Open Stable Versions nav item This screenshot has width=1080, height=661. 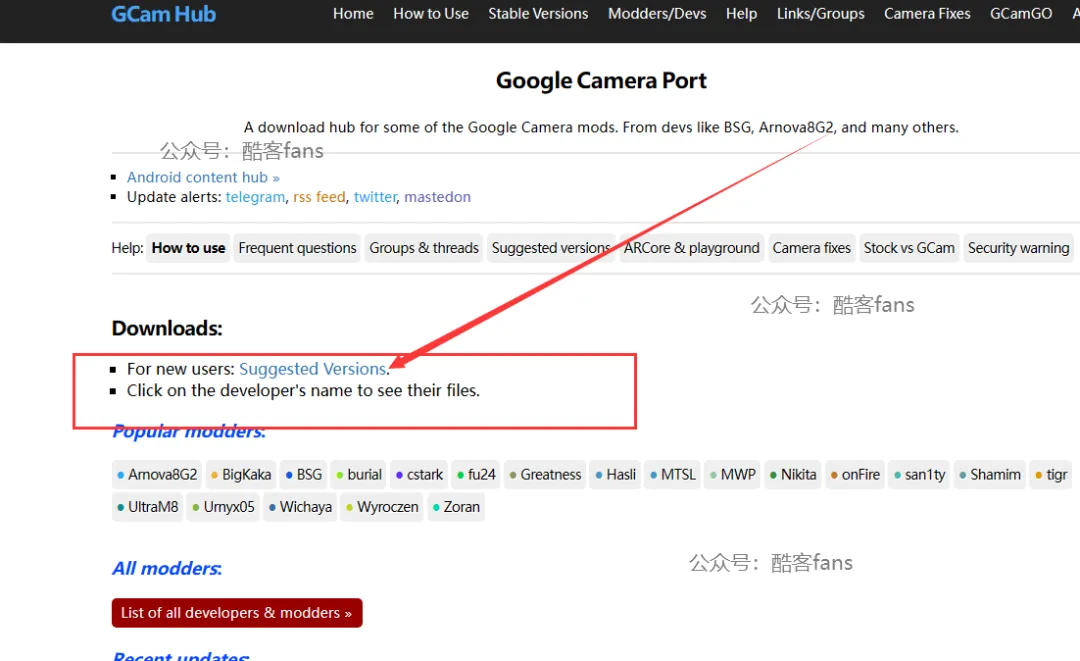pos(538,14)
